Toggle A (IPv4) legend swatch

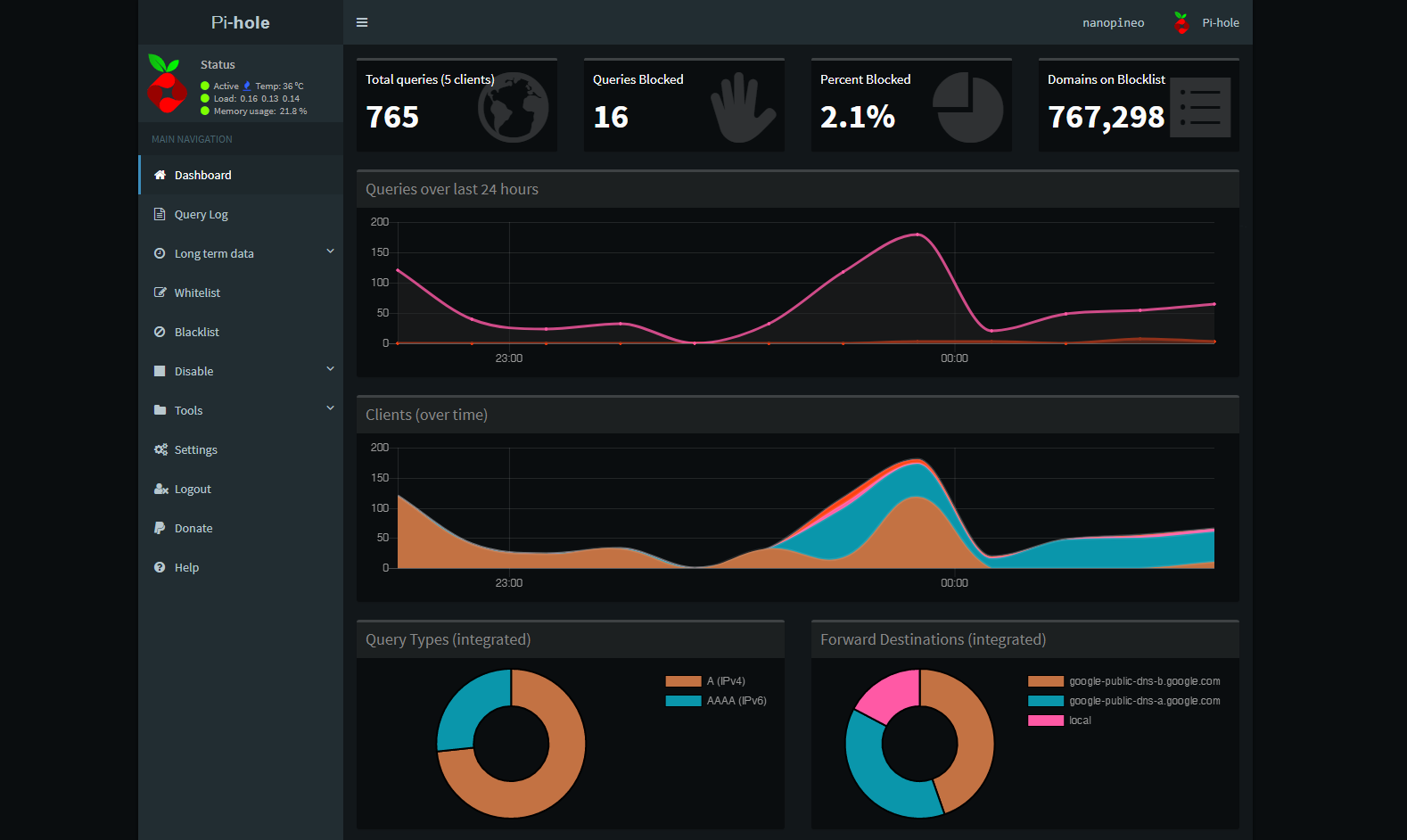tap(683, 681)
